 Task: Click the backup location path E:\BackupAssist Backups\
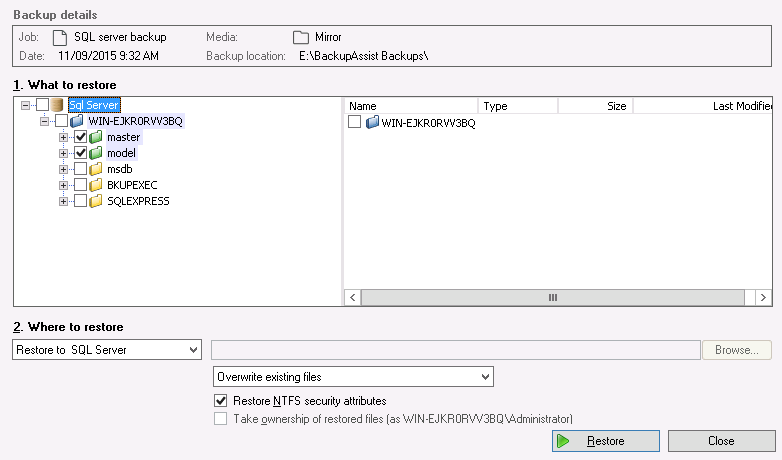tap(364, 56)
